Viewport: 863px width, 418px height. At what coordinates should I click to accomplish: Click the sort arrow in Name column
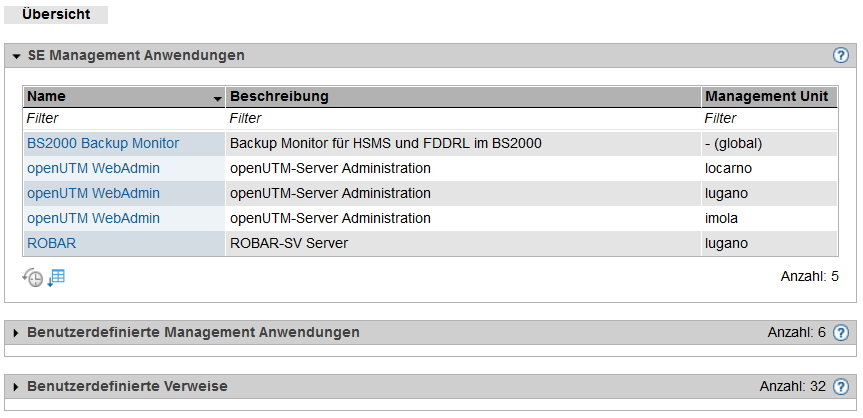coord(217,99)
